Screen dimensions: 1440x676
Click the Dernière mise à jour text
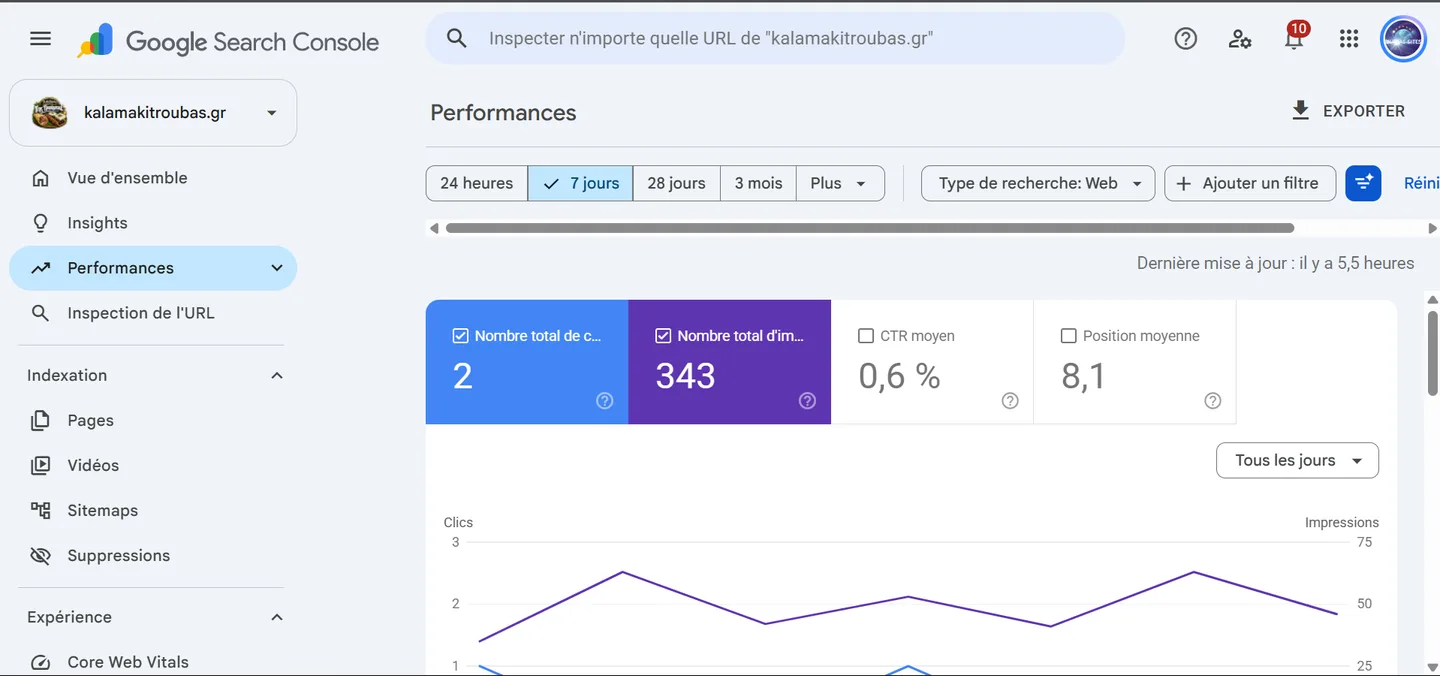[1275, 263]
